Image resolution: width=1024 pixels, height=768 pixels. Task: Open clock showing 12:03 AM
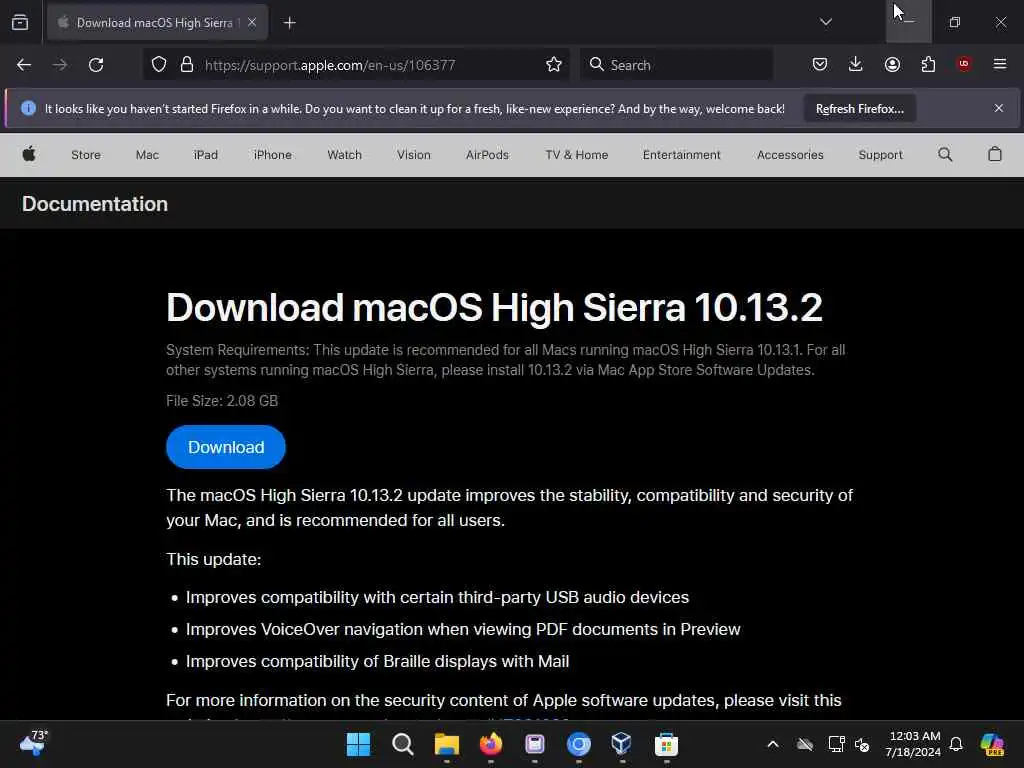click(x=914, y=744)
